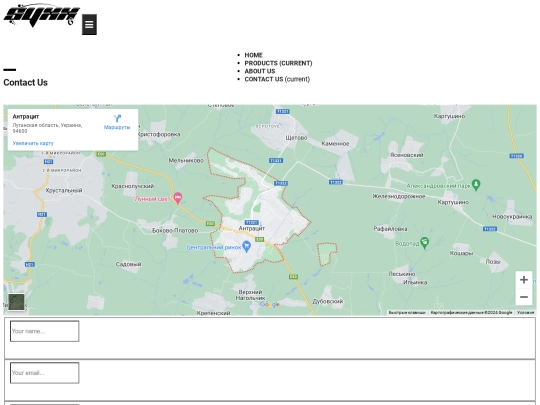540x405 pixels.
Task: Click the Краснолучский label on map
Action: pyautogui.click(x=133, y=186)
